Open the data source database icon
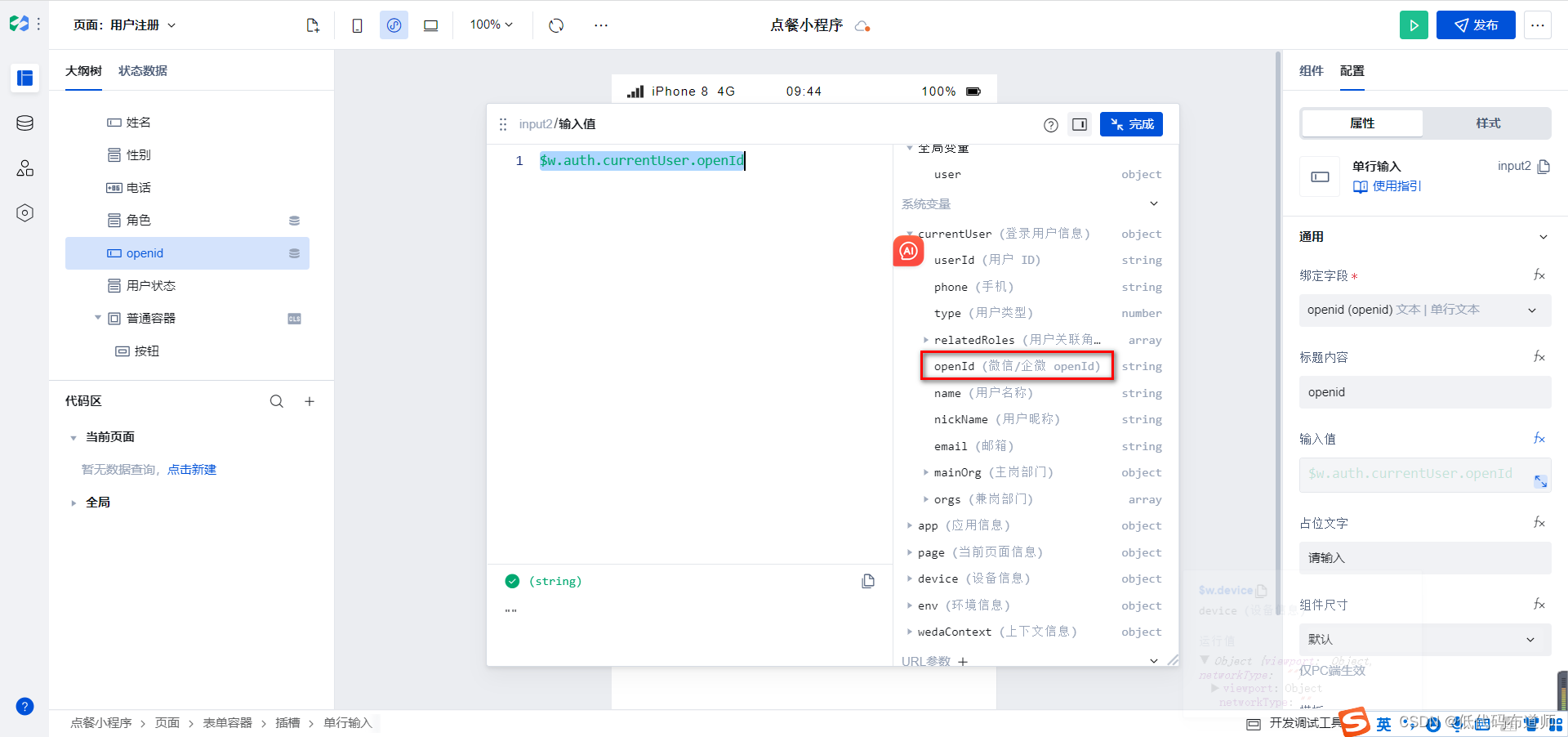 click(x=24, y=123)
